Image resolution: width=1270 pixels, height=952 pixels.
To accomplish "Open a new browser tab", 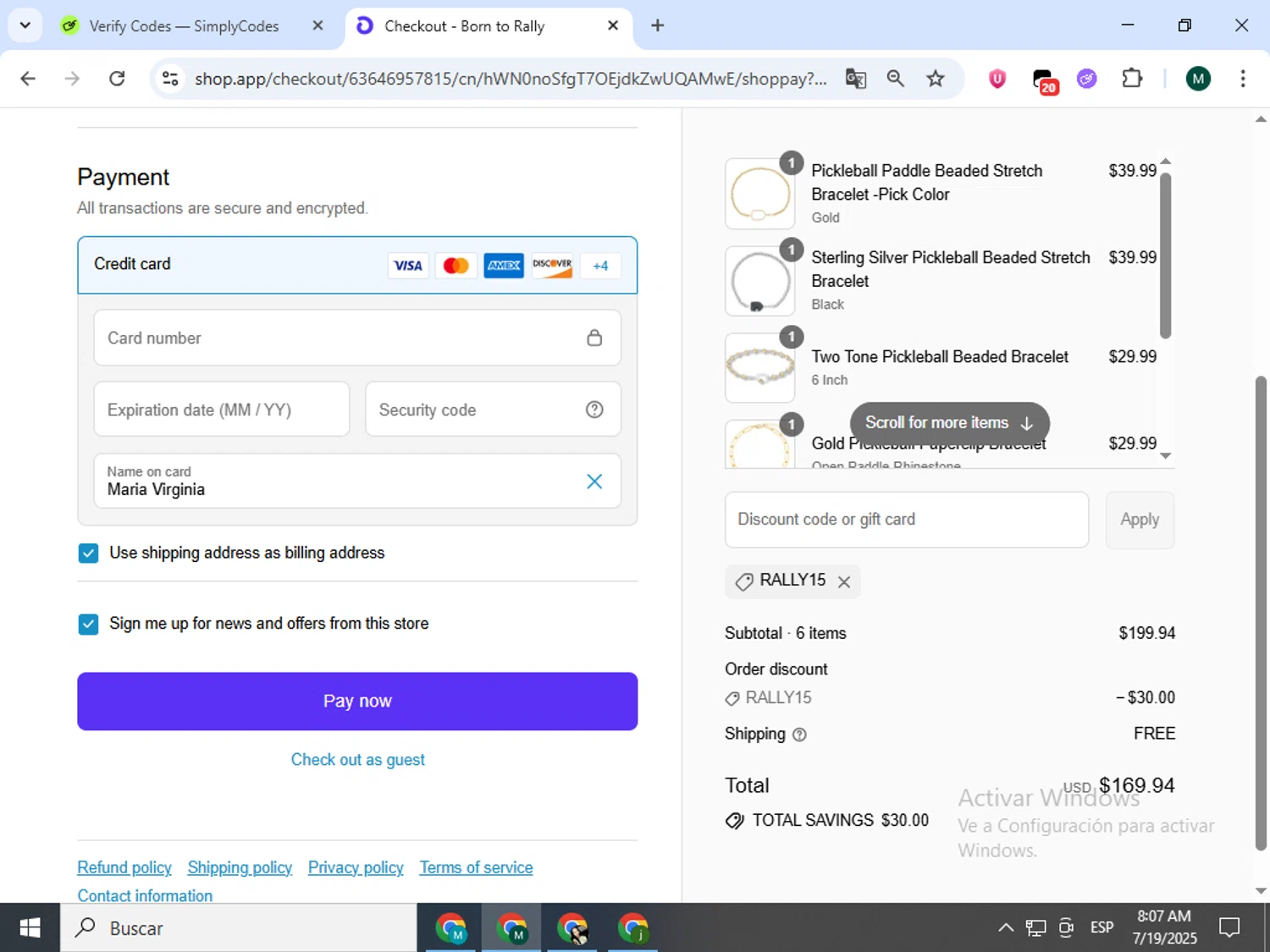I will click(x=657, y=25).
